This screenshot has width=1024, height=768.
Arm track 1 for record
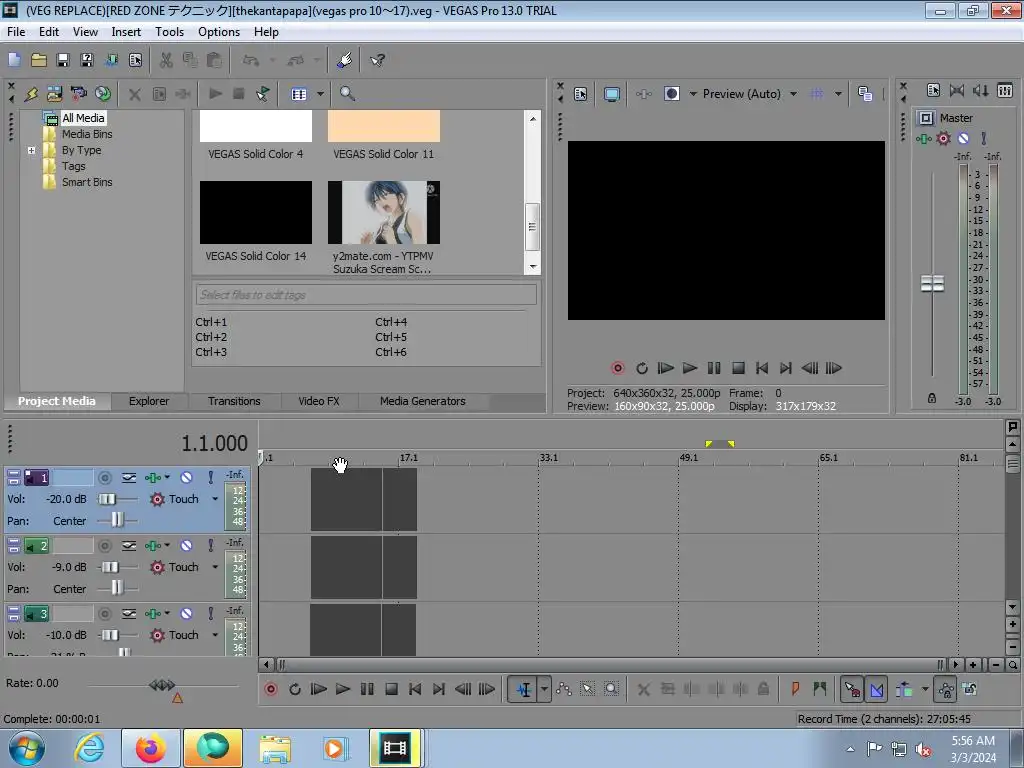[x=104, y=478]
